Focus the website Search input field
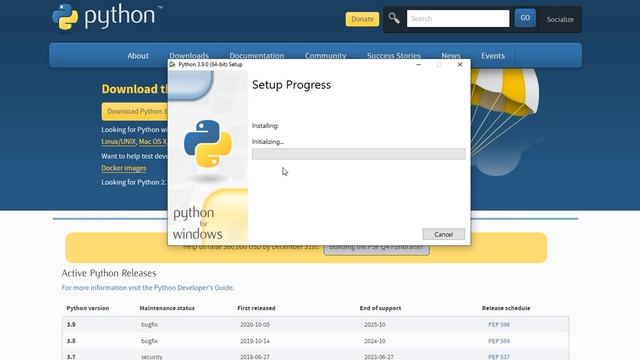Viewport: 640px width, 360px height. (458, 19)
